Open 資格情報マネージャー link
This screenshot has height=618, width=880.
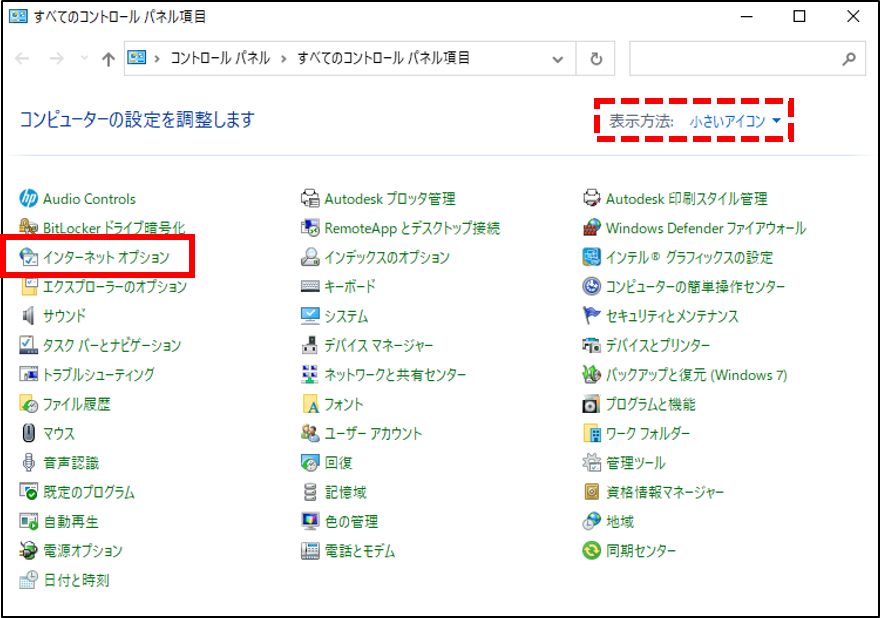point(665,492)
